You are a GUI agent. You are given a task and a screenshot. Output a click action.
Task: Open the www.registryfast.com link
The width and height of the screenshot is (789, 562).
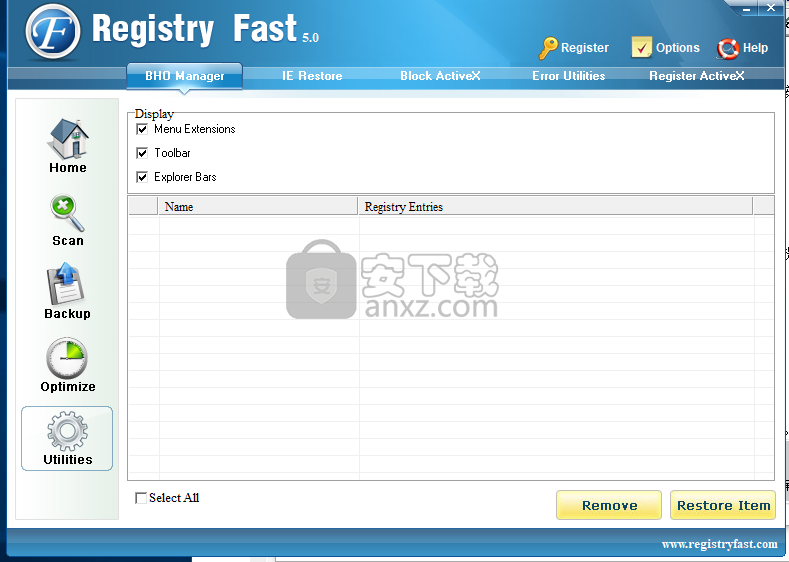pos(720,544)
